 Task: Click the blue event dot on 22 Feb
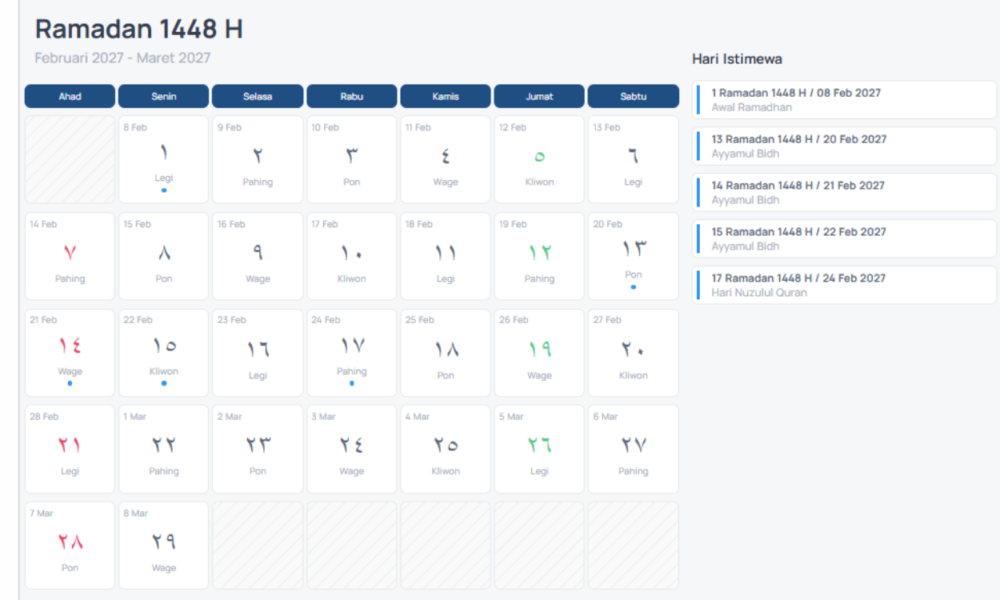(164, 383)
